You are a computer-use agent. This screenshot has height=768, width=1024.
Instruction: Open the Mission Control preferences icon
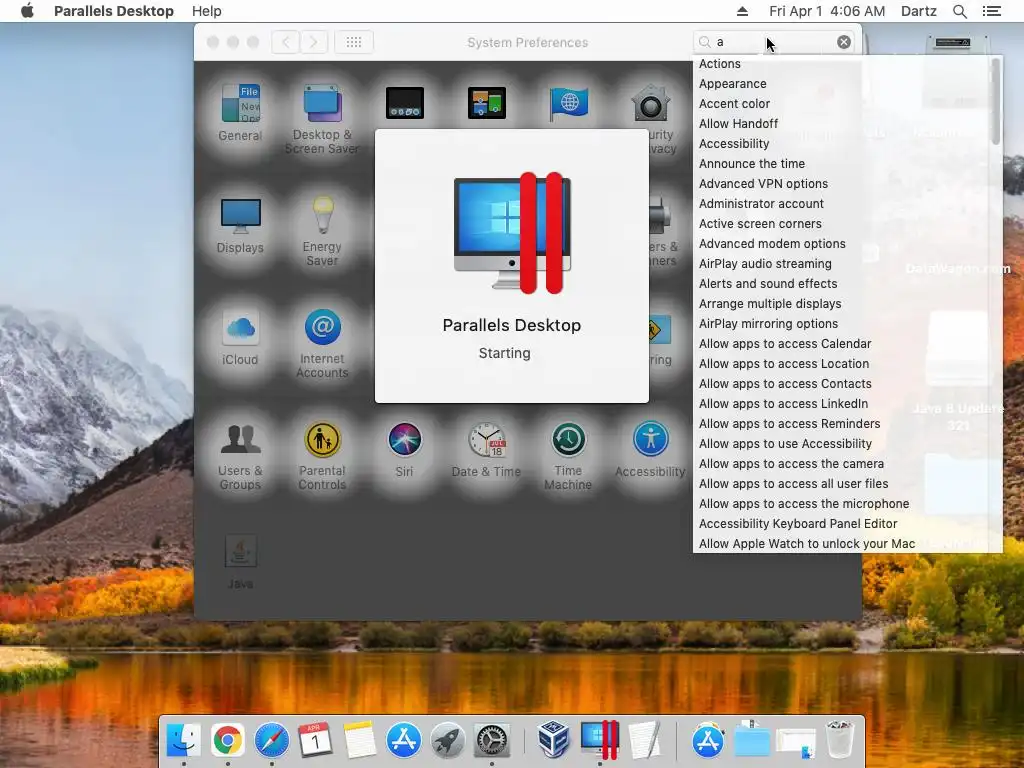487,103
